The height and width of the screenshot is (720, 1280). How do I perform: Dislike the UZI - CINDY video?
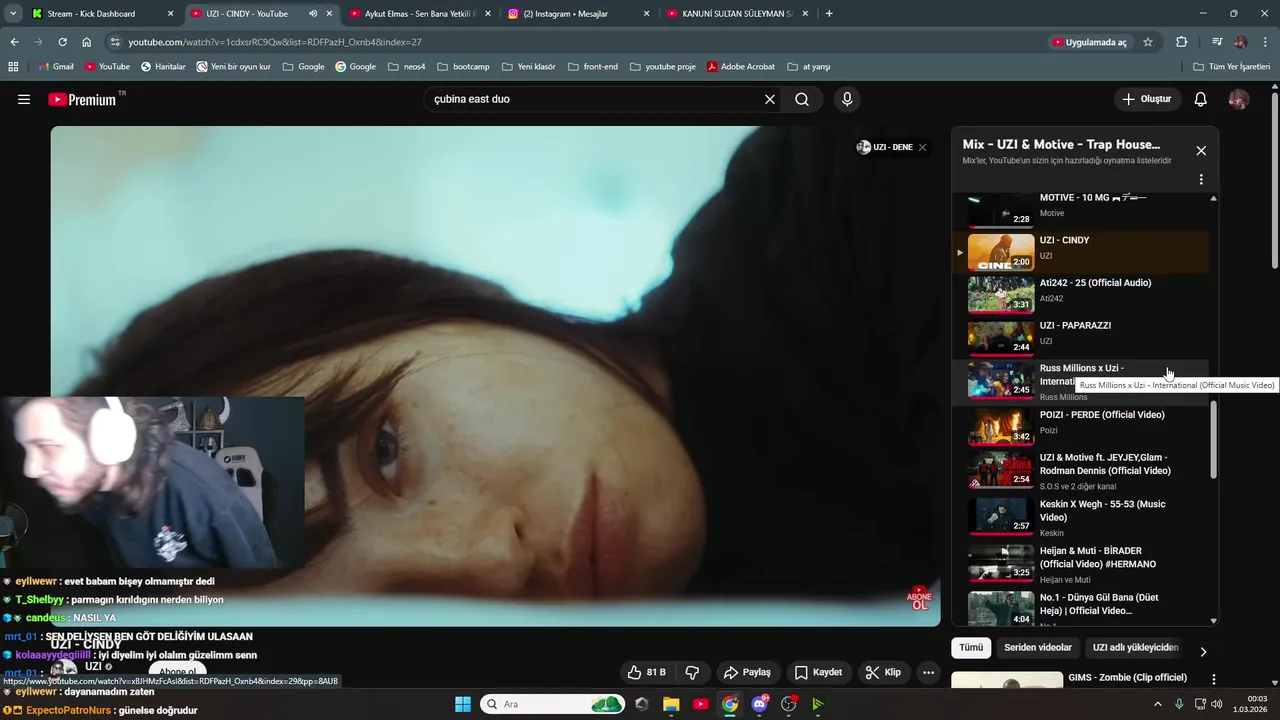(x=692, y=672)
